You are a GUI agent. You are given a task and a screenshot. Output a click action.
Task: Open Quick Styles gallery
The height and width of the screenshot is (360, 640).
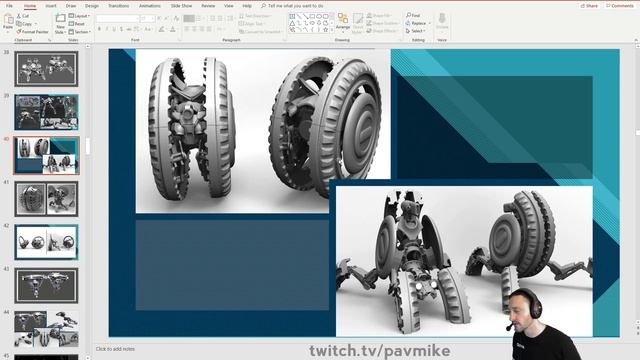pyautogui.click(x=358, y=24)
